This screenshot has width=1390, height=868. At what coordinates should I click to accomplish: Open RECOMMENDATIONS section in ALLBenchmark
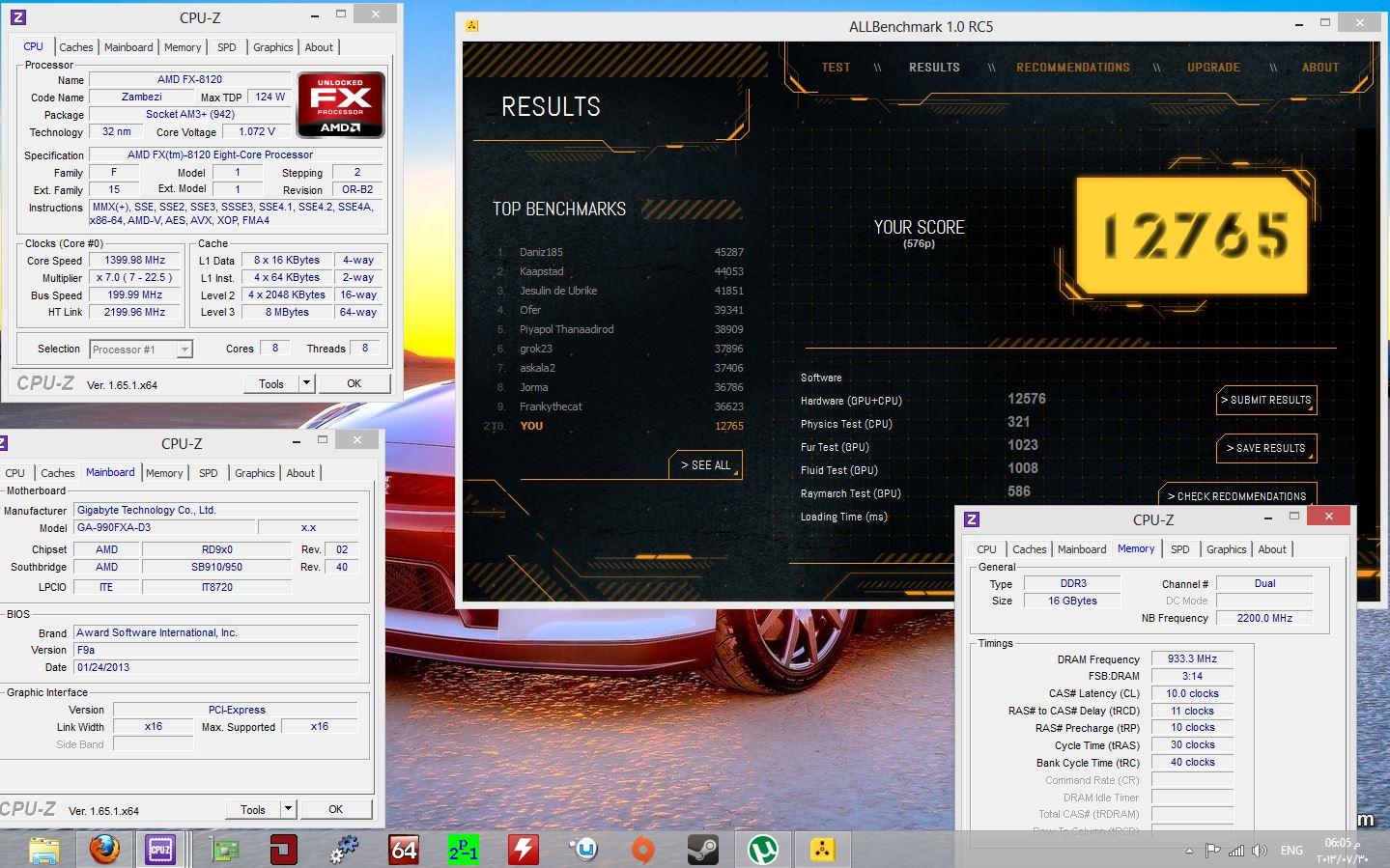coord(1073,68)
